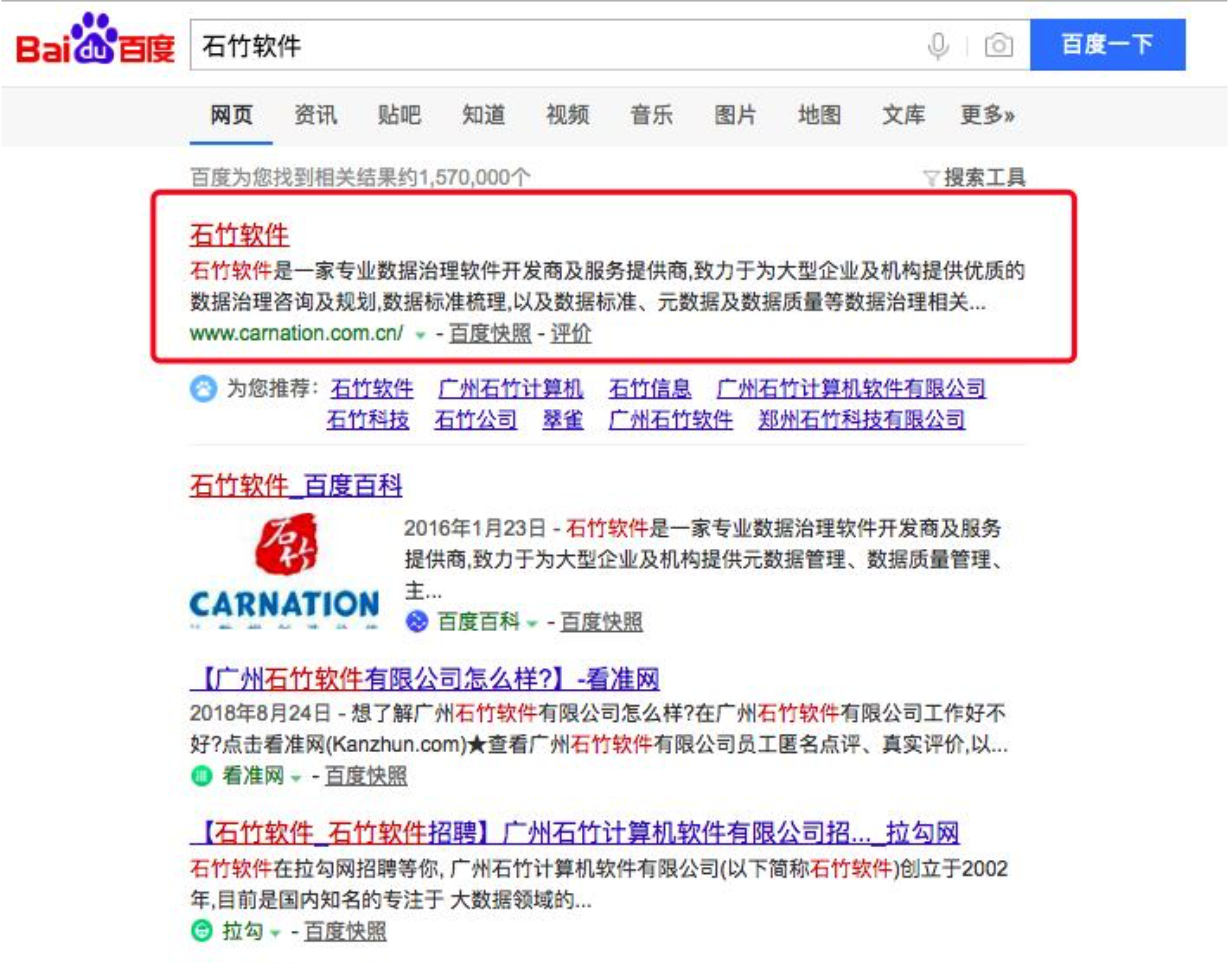This screenshot has width=1228, height=963.
Task: Click the green 拉勾 source icon
Action: 201,931
